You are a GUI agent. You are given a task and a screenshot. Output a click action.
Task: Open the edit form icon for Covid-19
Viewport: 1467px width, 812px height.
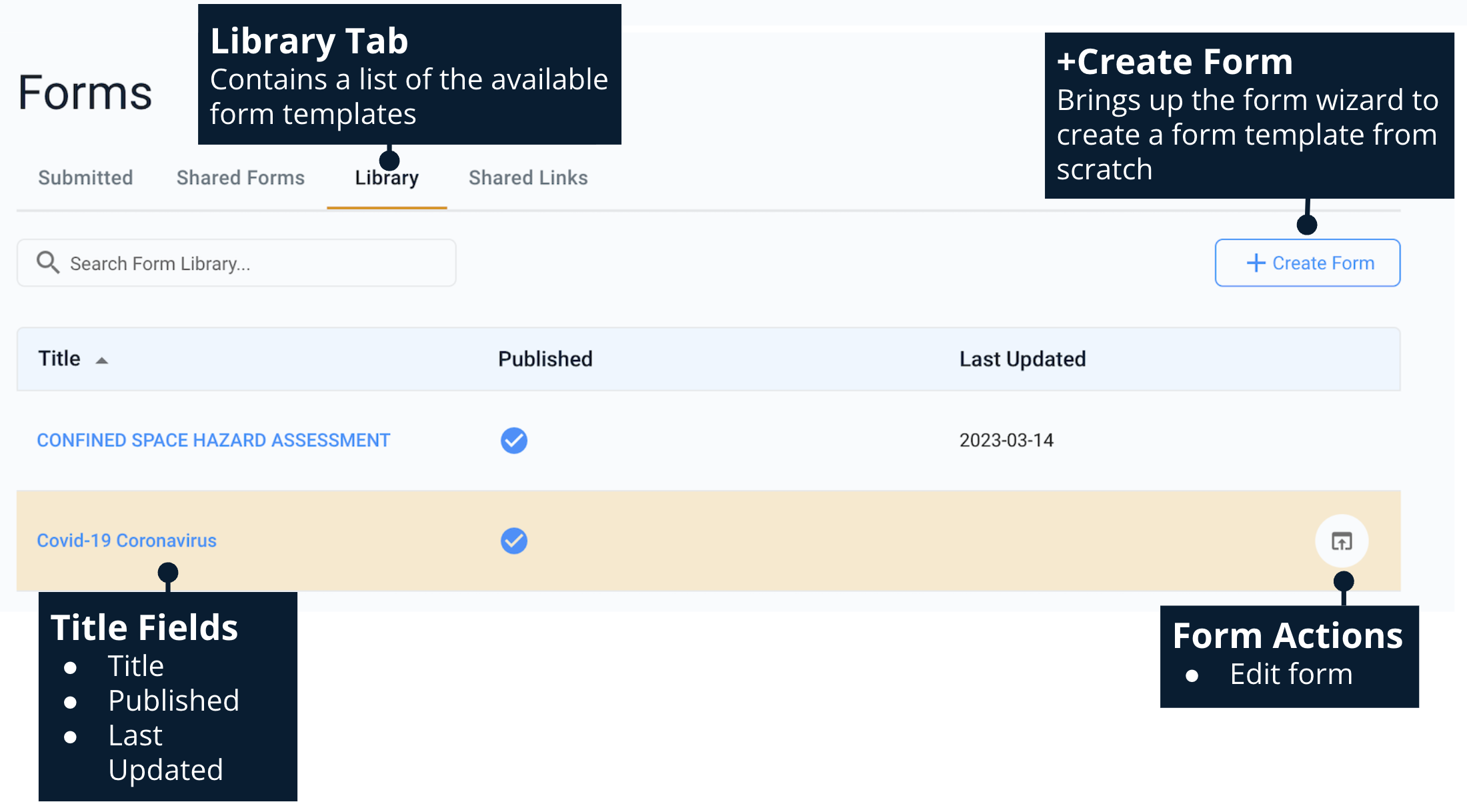(x=1342, y=541)
